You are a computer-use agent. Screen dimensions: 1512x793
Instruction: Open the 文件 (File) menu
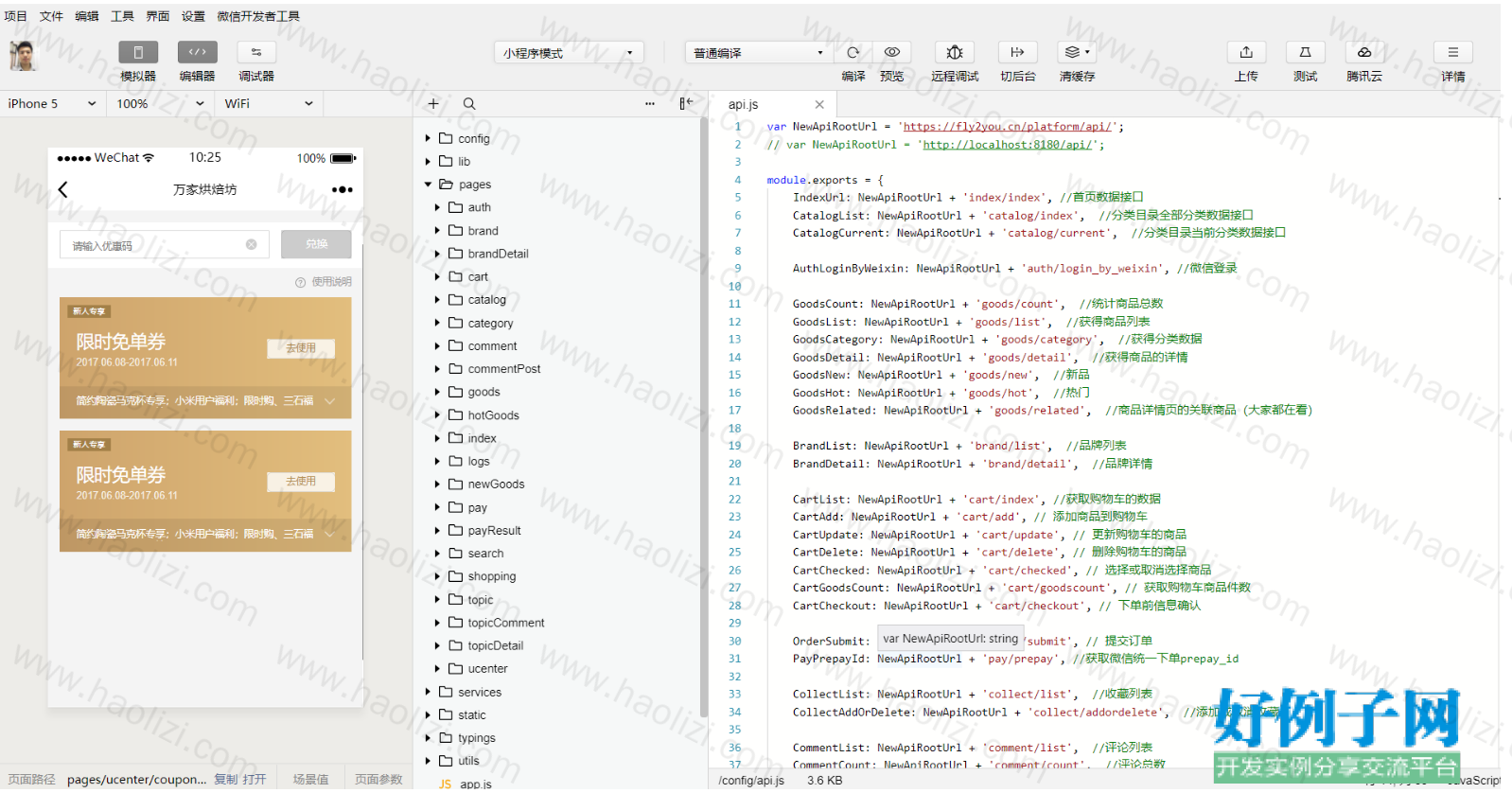(51, 16)
